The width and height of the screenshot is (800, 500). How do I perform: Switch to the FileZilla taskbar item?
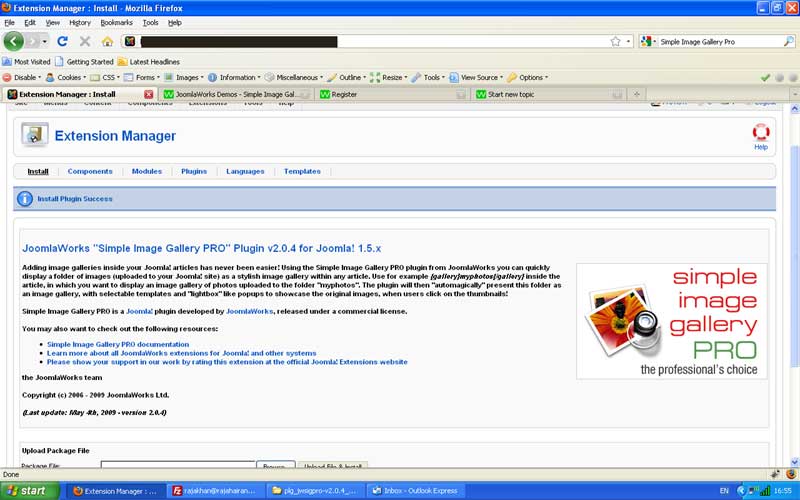click(216, 491)
